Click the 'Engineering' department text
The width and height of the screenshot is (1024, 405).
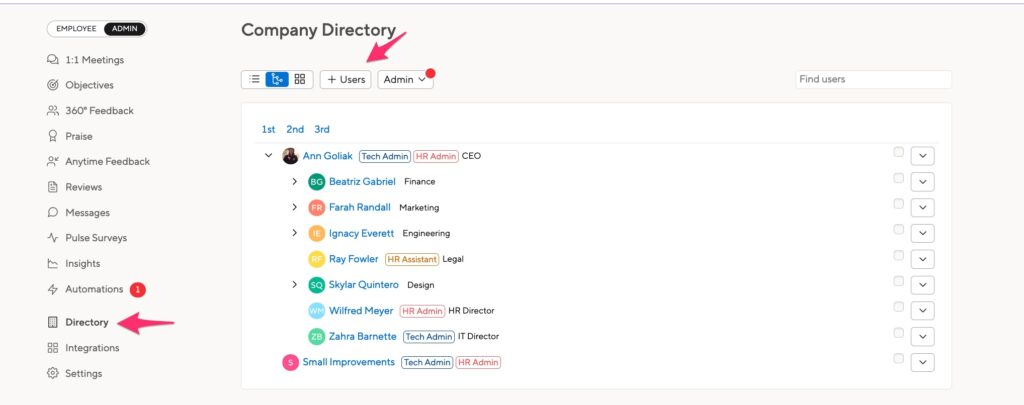pyautogui.click(x=426, y=233)
